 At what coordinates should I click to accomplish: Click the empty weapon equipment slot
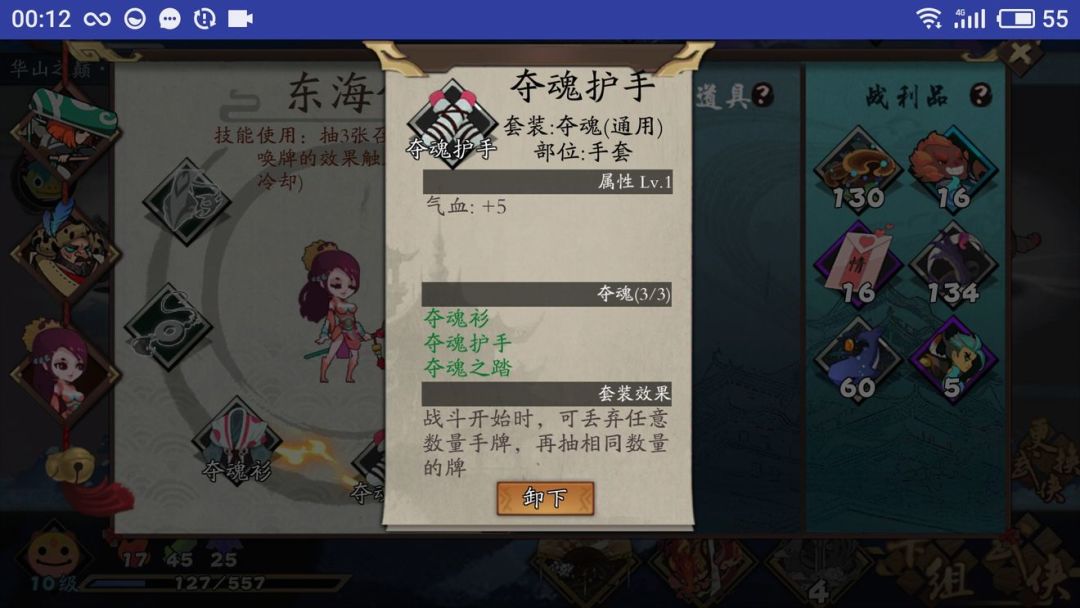pos(187,202)
